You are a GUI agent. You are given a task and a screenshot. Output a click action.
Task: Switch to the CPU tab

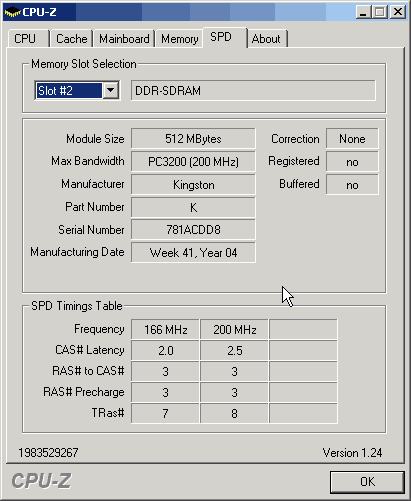(25, 39)
